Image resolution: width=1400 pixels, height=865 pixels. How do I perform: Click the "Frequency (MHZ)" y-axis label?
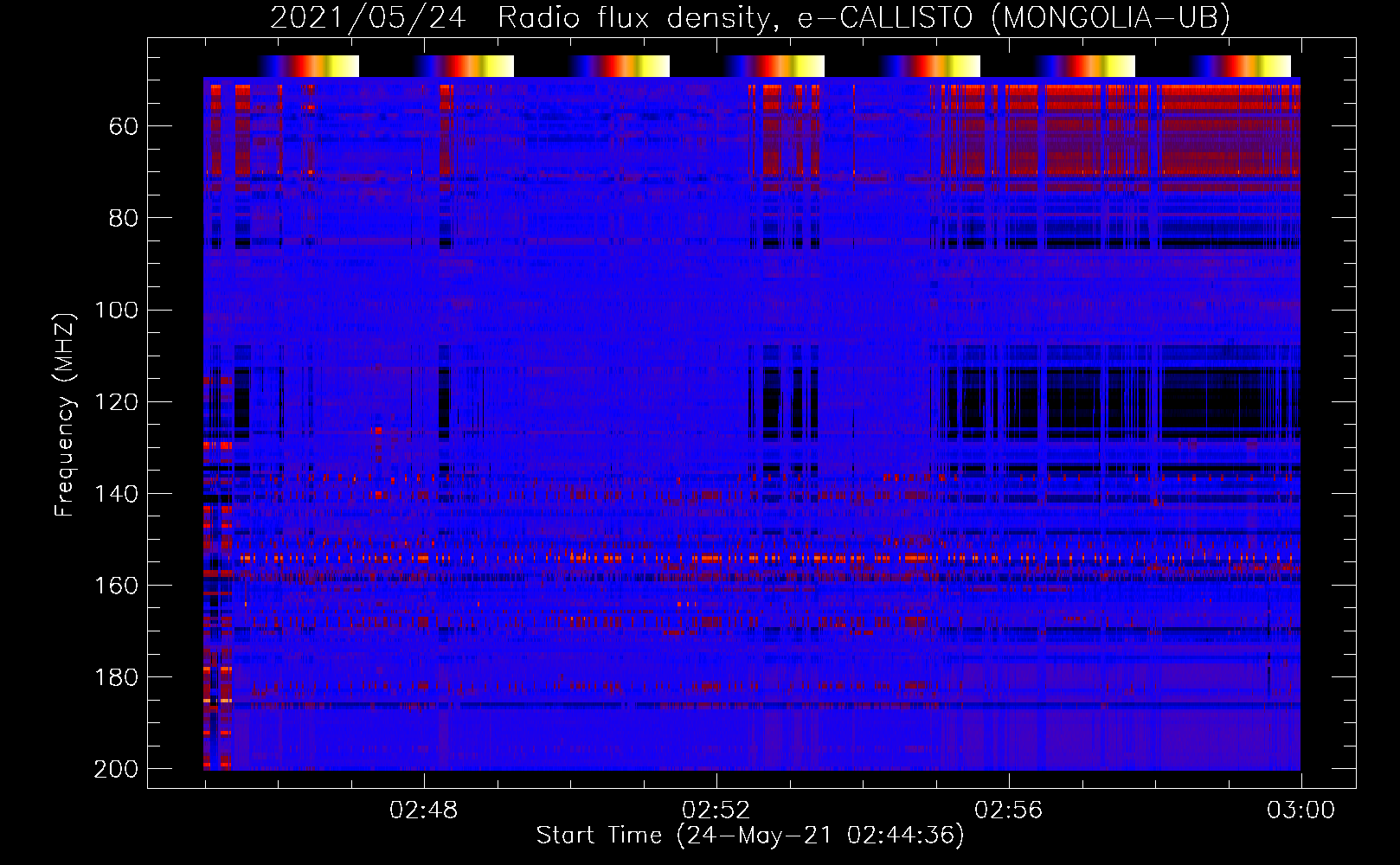[x=65, y=414]
